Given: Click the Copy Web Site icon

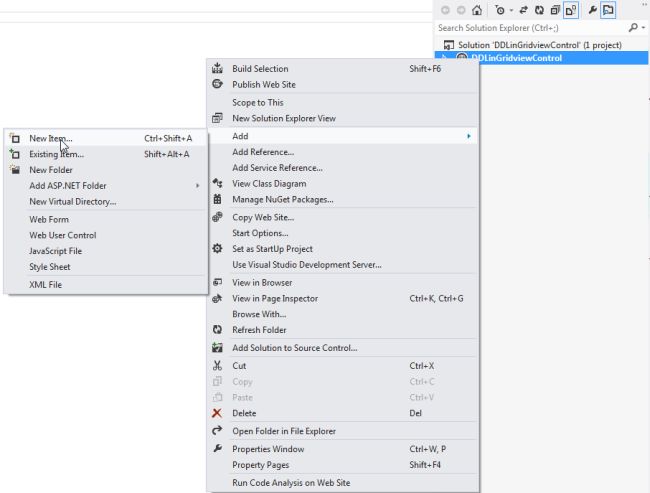Looking at the screenshot, I should pos(217,217).
